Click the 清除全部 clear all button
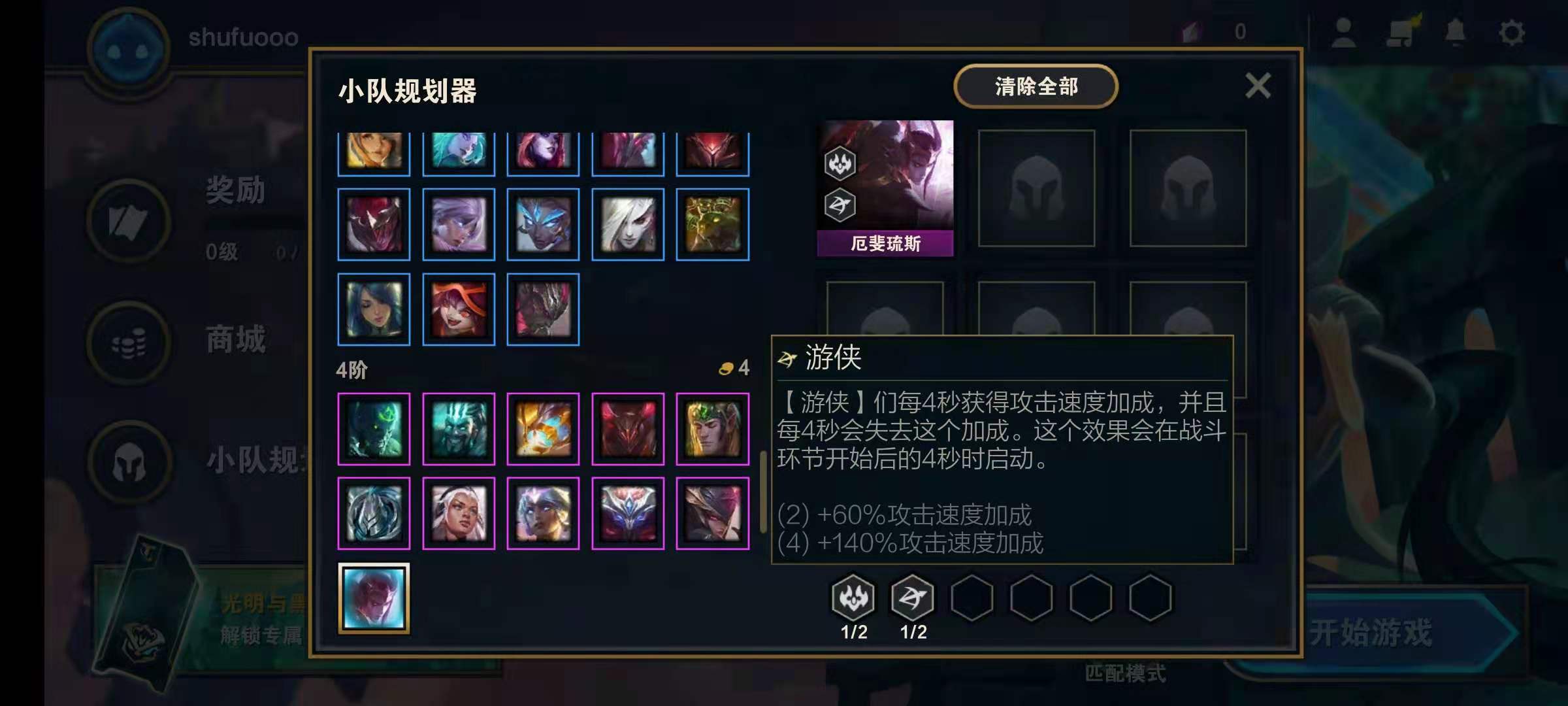 [x=1036, y=86]
